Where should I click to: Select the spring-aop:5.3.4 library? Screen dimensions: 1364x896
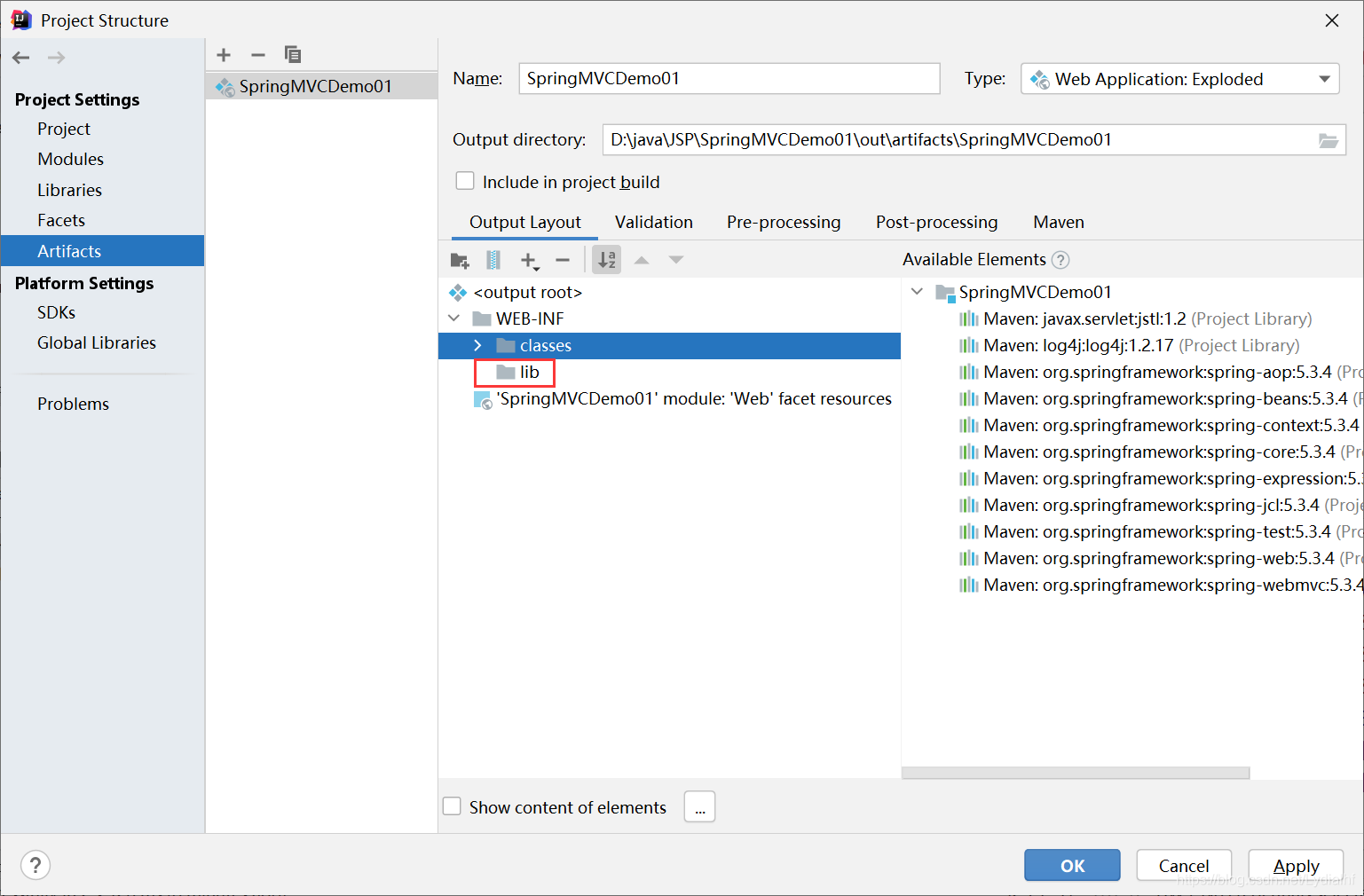(1160, 372)
